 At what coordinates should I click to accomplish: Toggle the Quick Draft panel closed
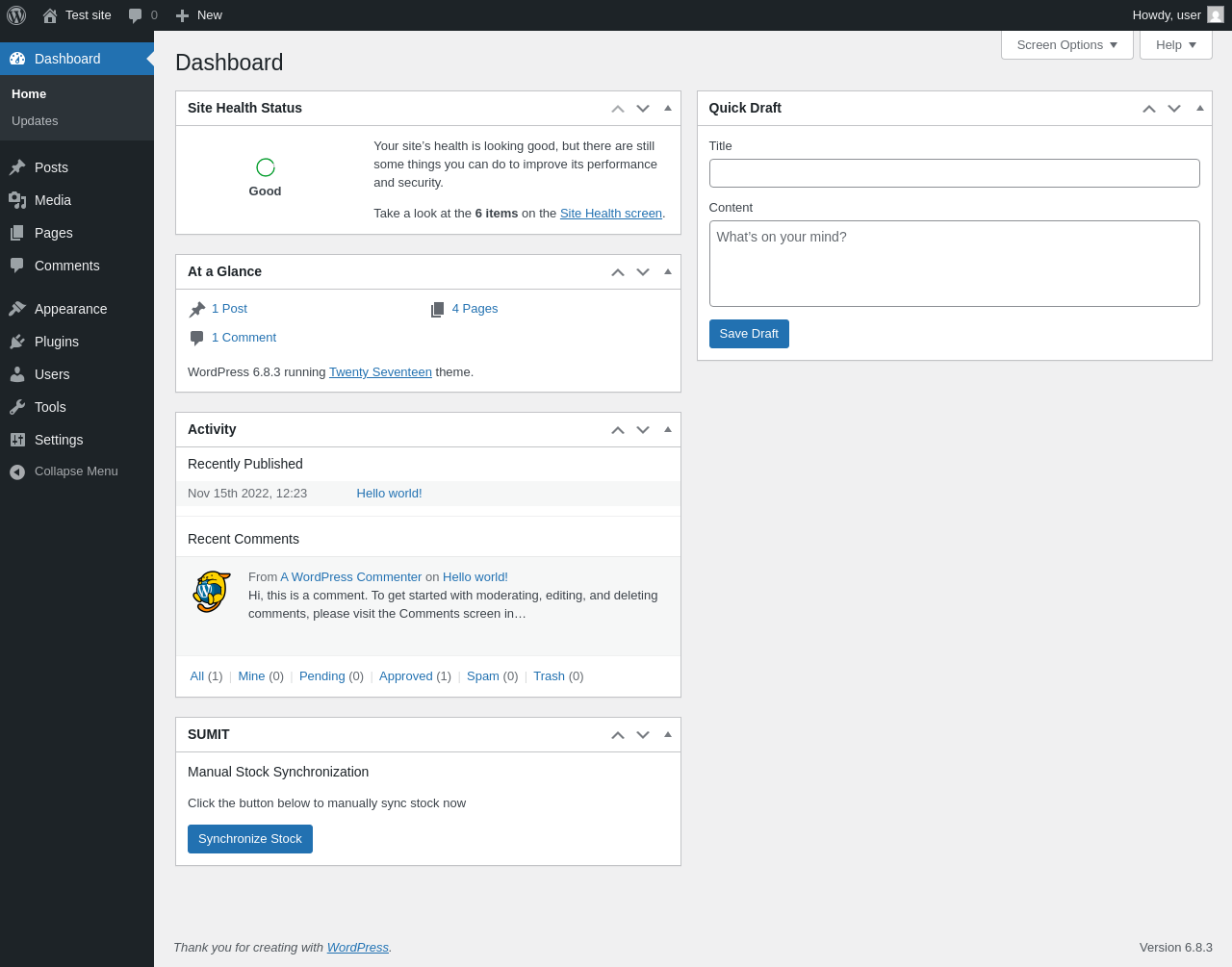[1200, 108]
